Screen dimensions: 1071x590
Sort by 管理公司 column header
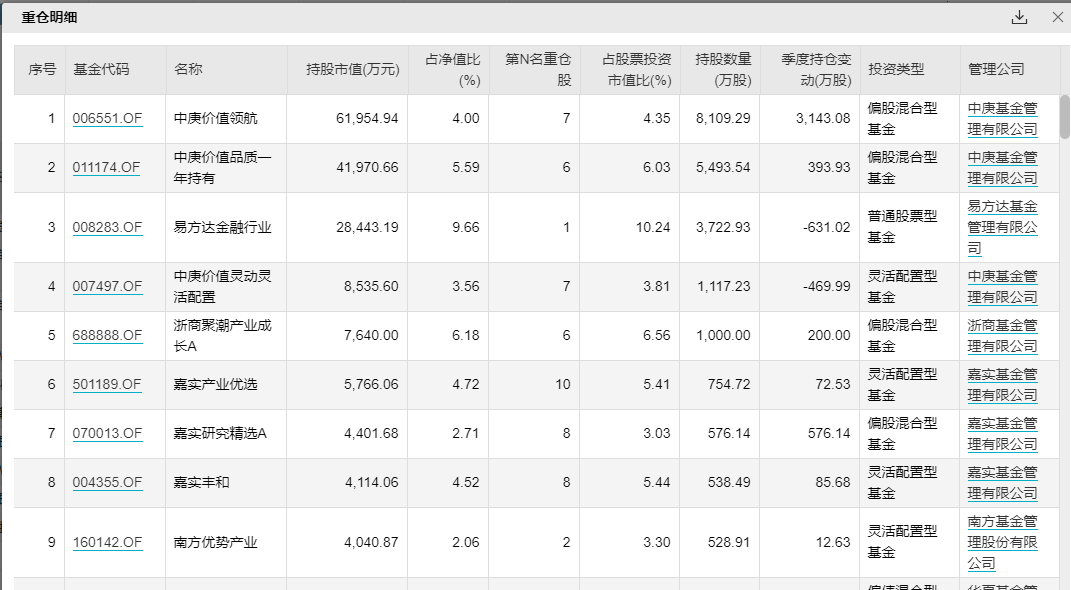click(x=1010, y=70)
